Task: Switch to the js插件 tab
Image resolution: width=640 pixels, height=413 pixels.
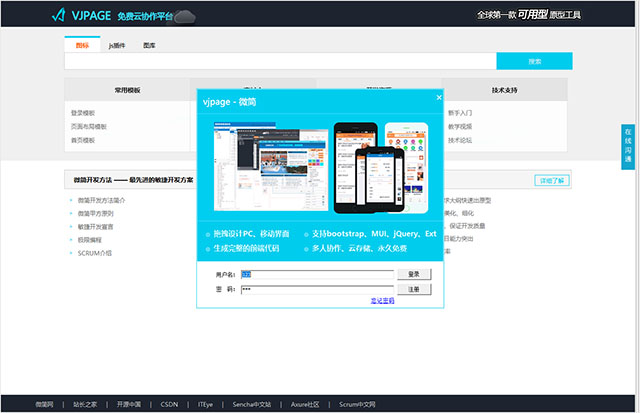Action: (117, 45)
